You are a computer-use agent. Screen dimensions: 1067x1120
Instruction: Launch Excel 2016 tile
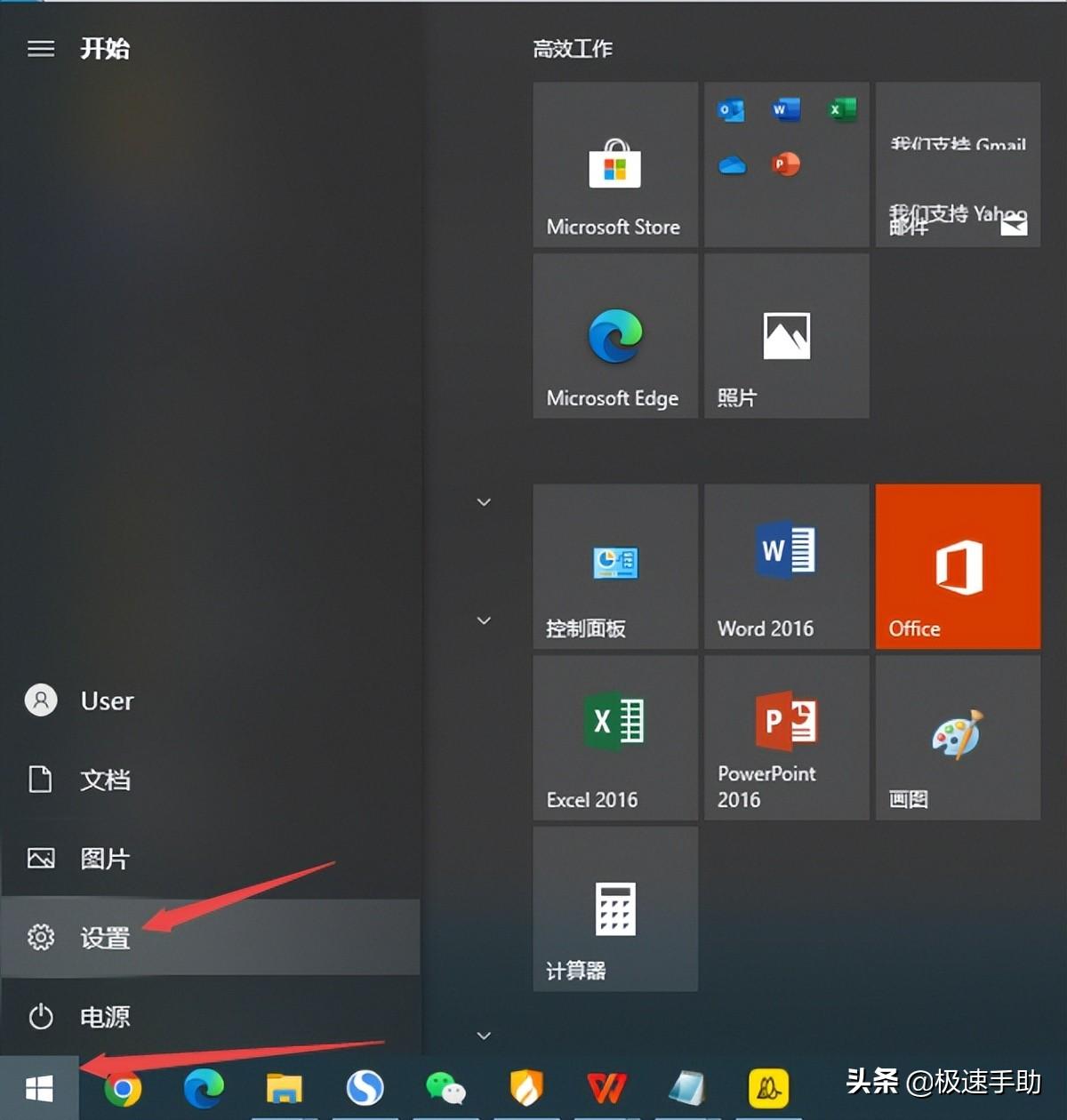pyautogui.click(x=615, y=738)
